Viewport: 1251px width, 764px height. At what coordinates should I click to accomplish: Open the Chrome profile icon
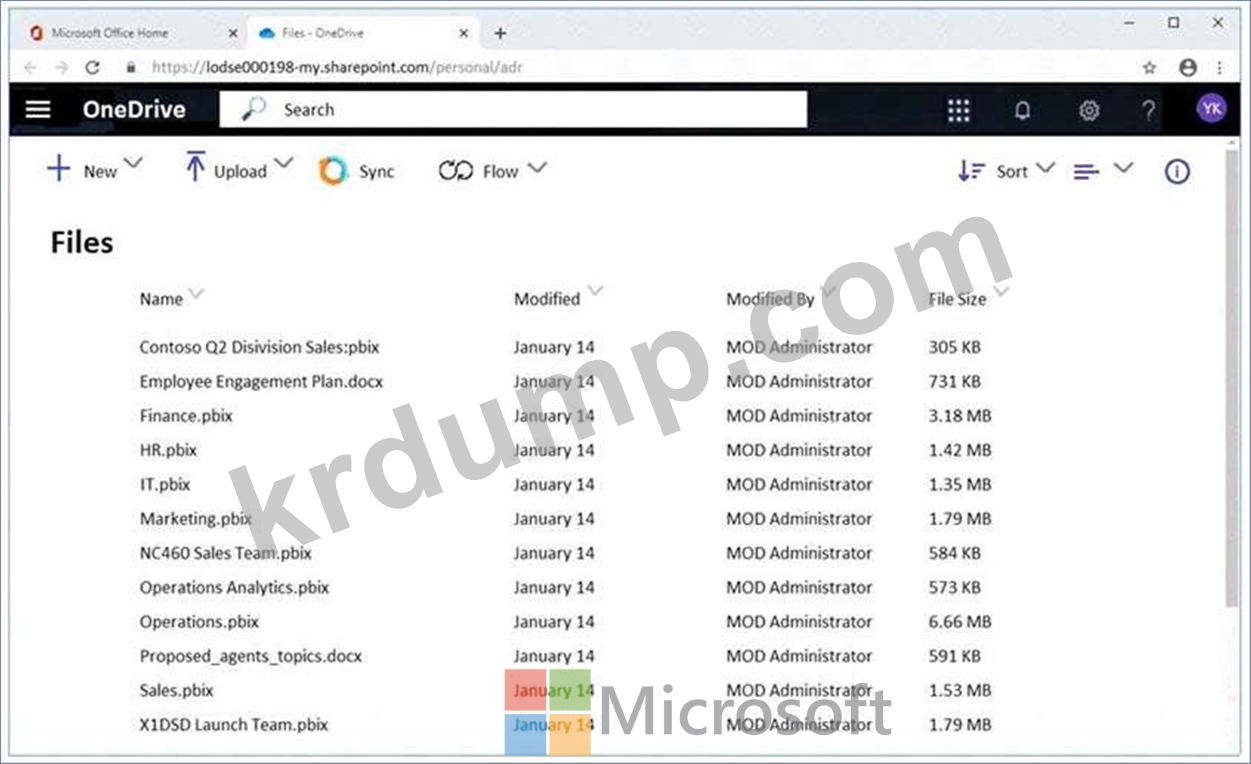[1187, 67]
